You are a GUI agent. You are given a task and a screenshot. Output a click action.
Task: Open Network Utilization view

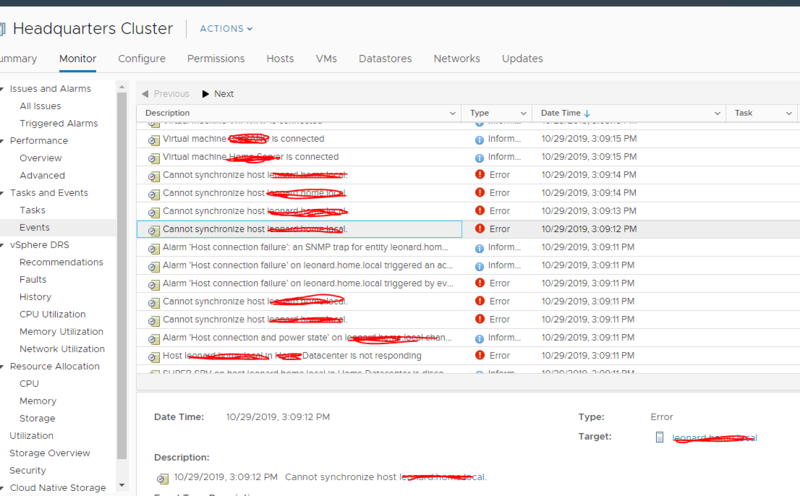pyautogui.click(x=62, y=349)
